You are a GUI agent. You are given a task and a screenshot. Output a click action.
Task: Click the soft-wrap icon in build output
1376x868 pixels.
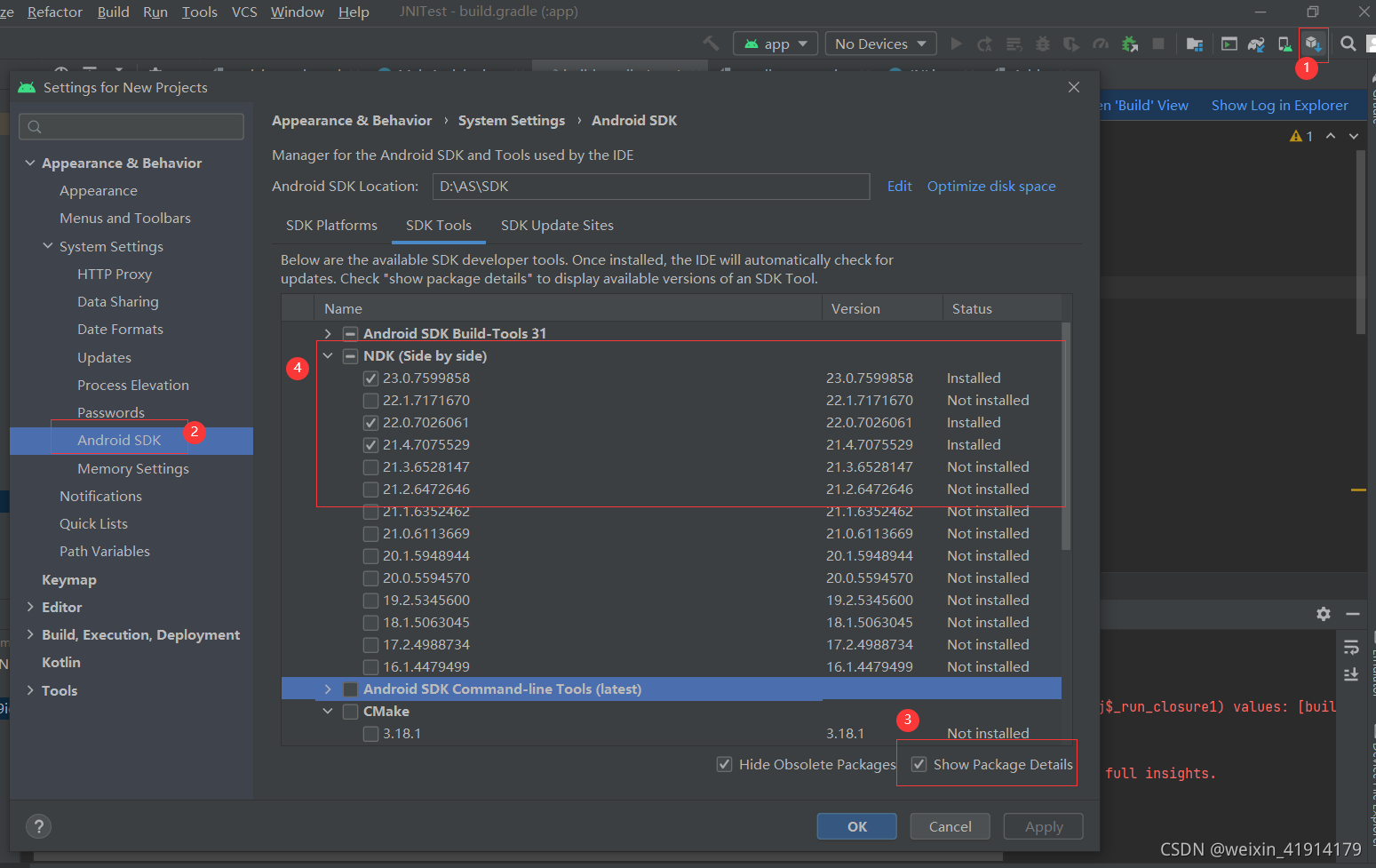coord(1351,647)
